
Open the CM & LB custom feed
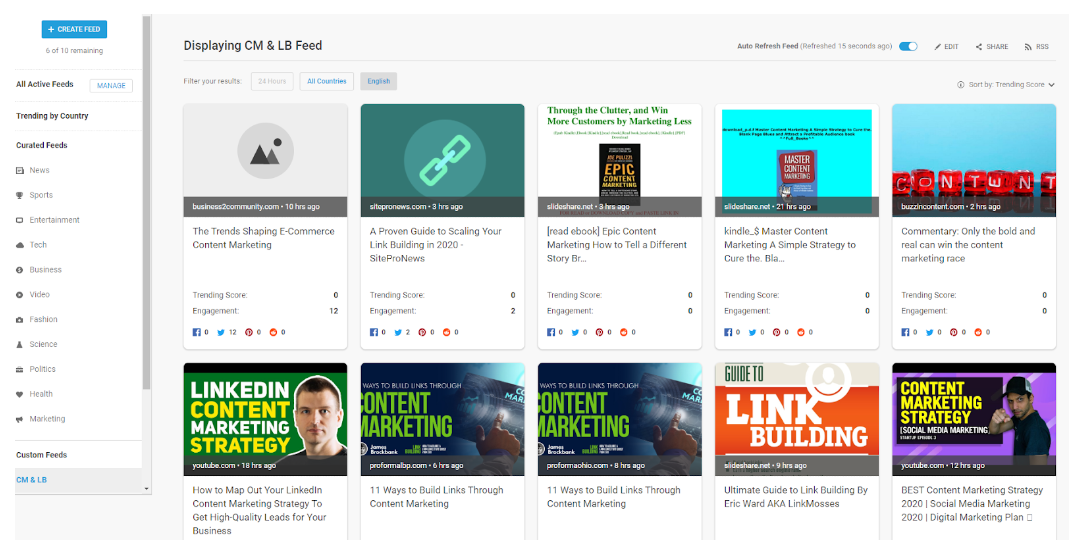click(x=31, y=480)
